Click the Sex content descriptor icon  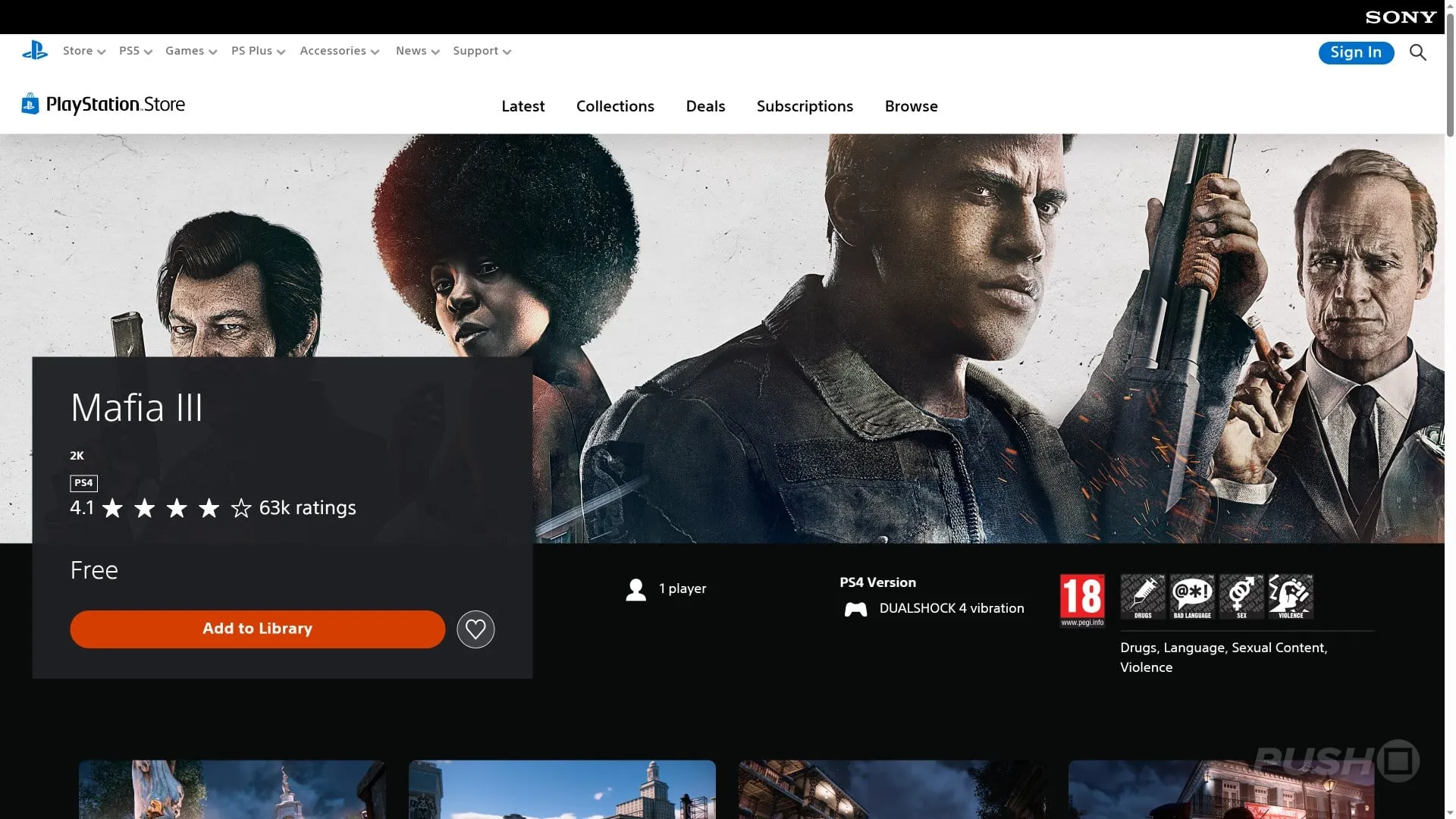(1241, 597)
